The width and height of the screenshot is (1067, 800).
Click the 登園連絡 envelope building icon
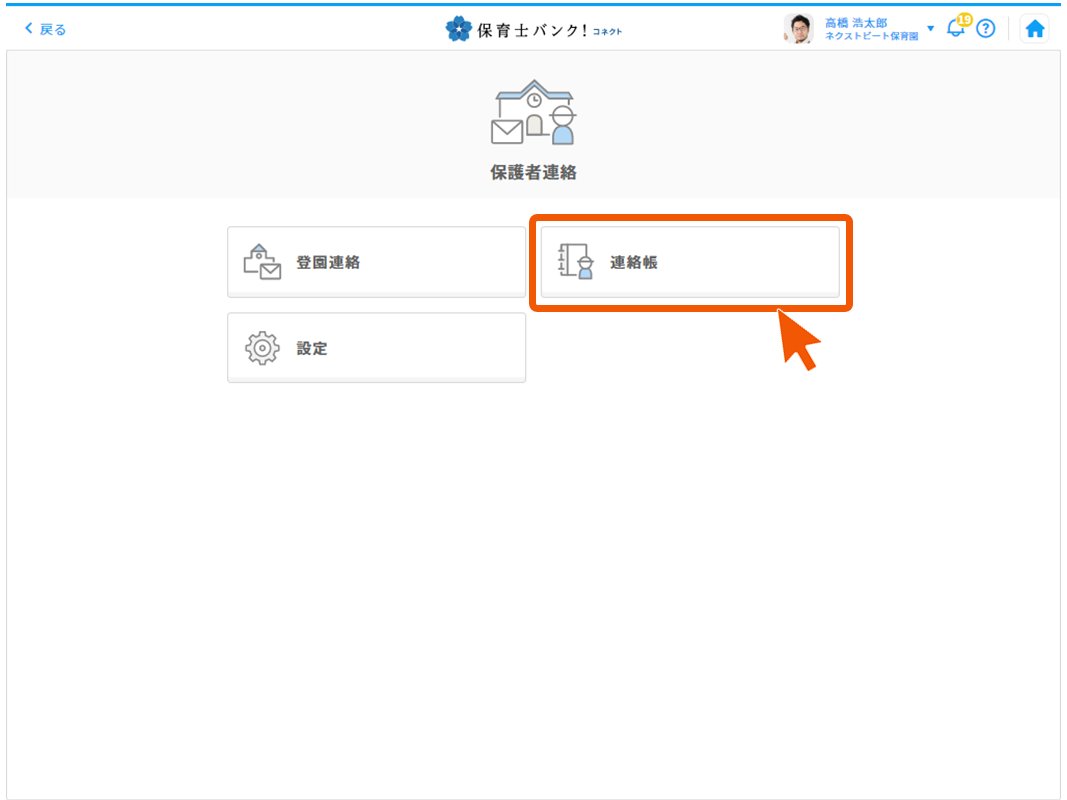(262, 262)
